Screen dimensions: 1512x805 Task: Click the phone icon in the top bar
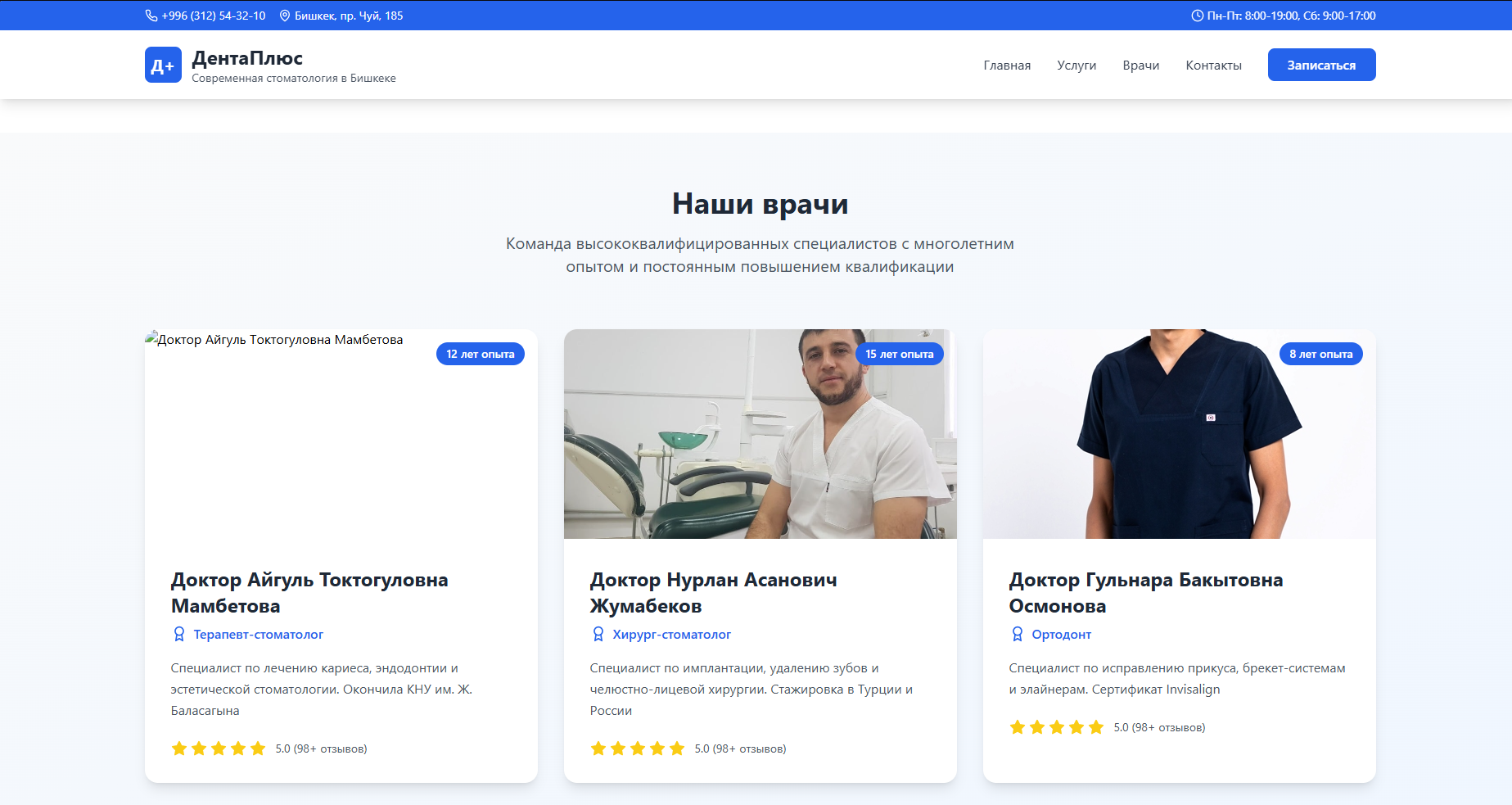pos(151,16)
